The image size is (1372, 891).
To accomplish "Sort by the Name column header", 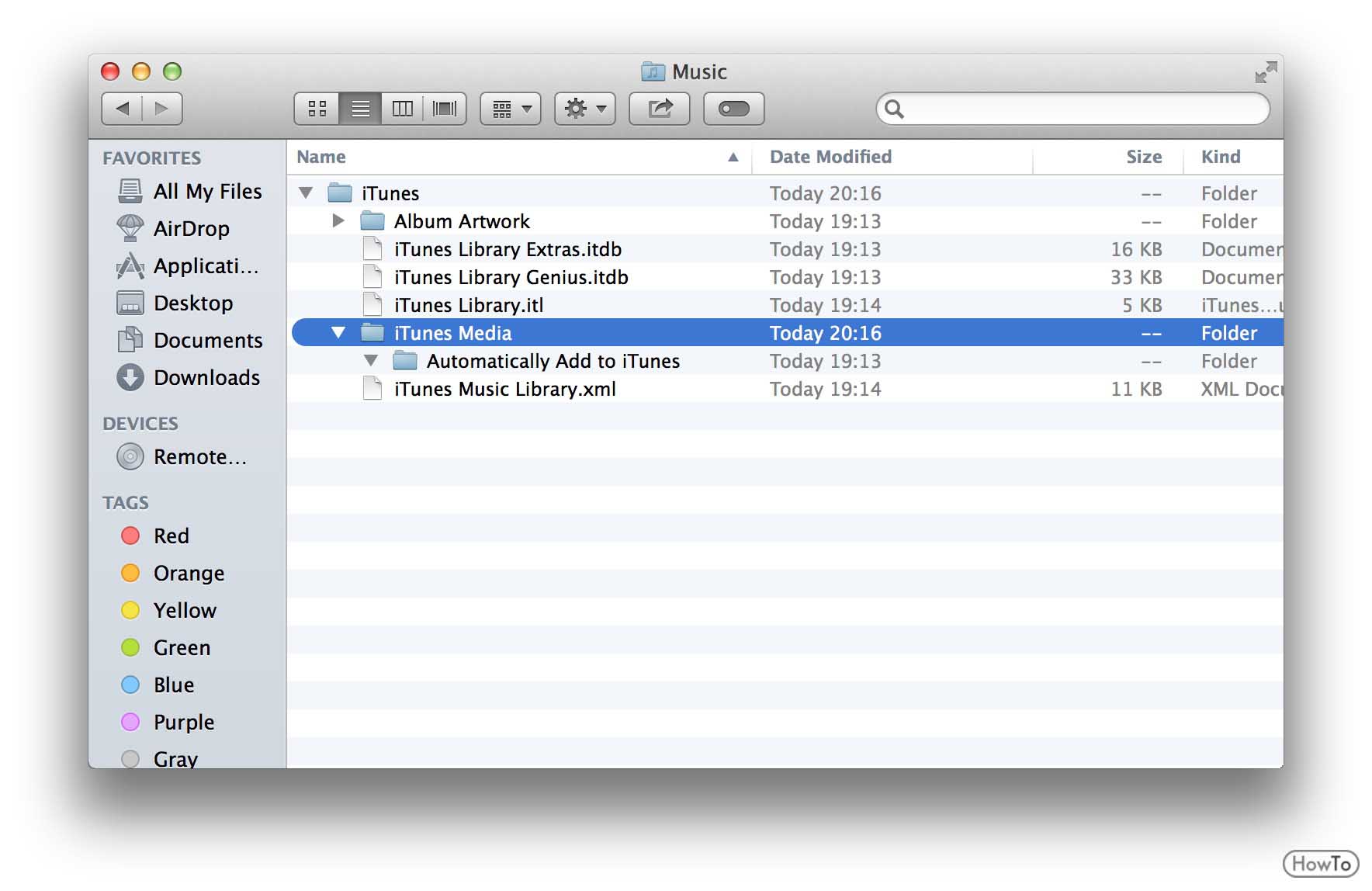I will 518,157.
